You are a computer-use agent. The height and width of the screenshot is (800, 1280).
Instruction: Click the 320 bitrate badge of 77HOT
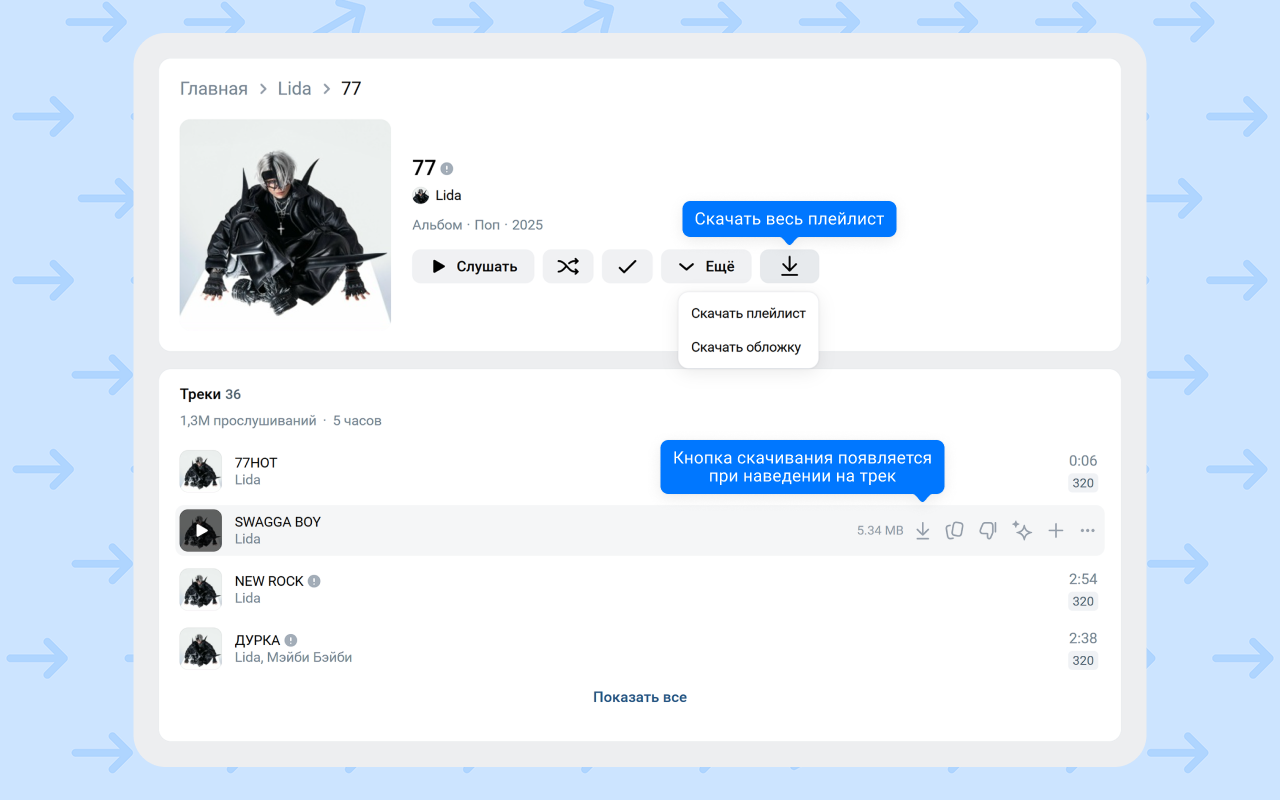[x=1083, y=483]
